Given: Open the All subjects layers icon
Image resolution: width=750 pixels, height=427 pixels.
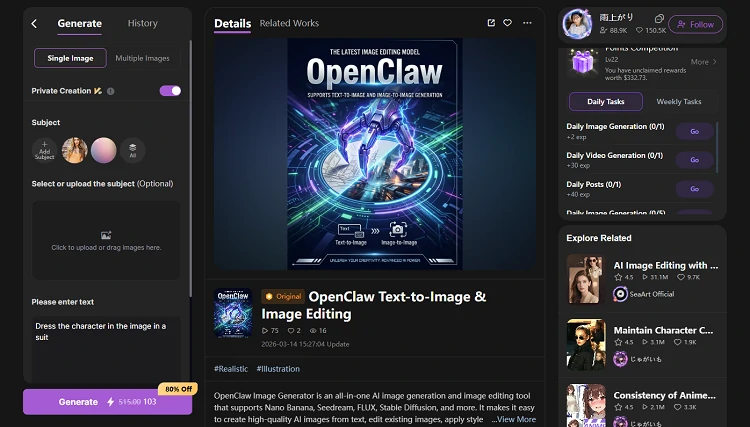Looking at the screenshot, I should tap(132, 150).
